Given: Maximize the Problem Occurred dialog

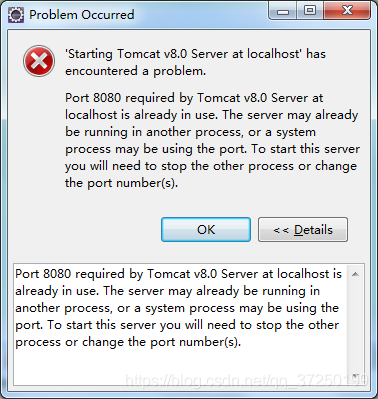Looking at the screenshot, I should click(310, 11).
